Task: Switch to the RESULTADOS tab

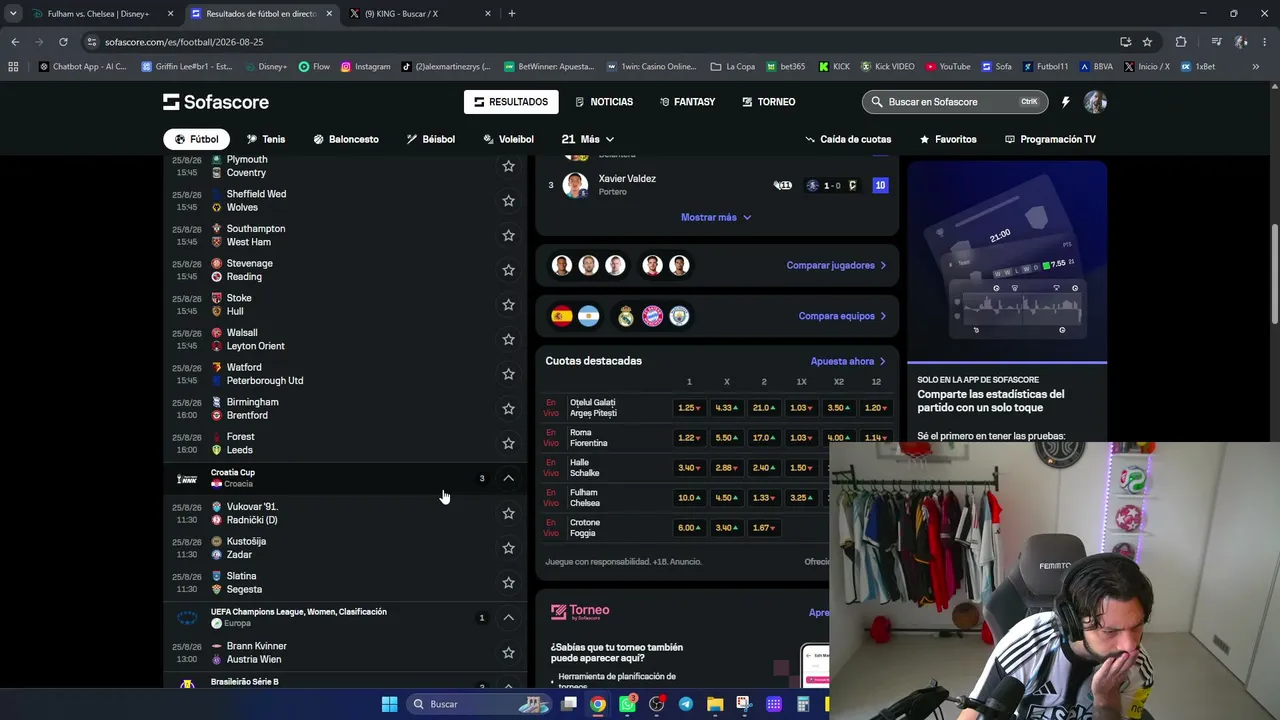Action: tap(511, 102)
